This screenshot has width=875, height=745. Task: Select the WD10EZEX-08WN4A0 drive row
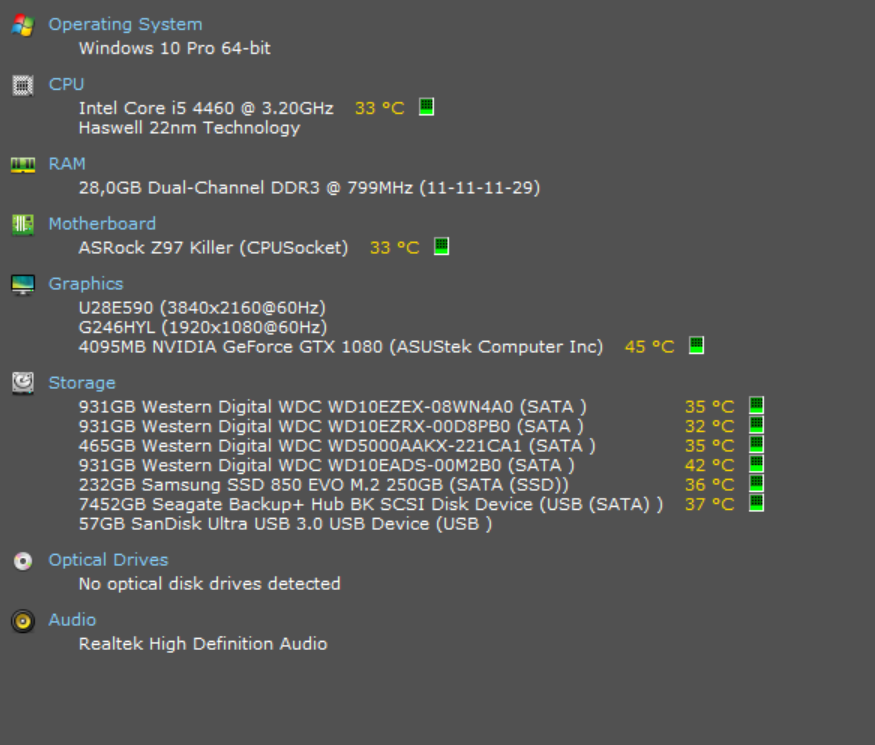[333, 407]
